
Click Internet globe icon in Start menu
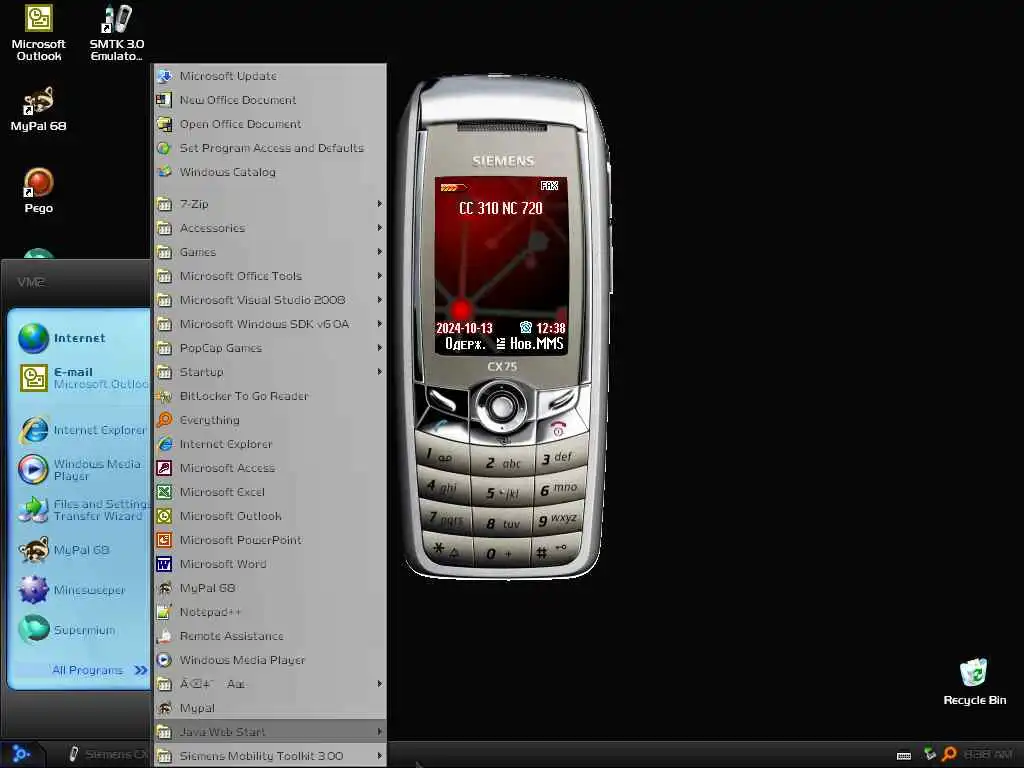click(33, 338)
